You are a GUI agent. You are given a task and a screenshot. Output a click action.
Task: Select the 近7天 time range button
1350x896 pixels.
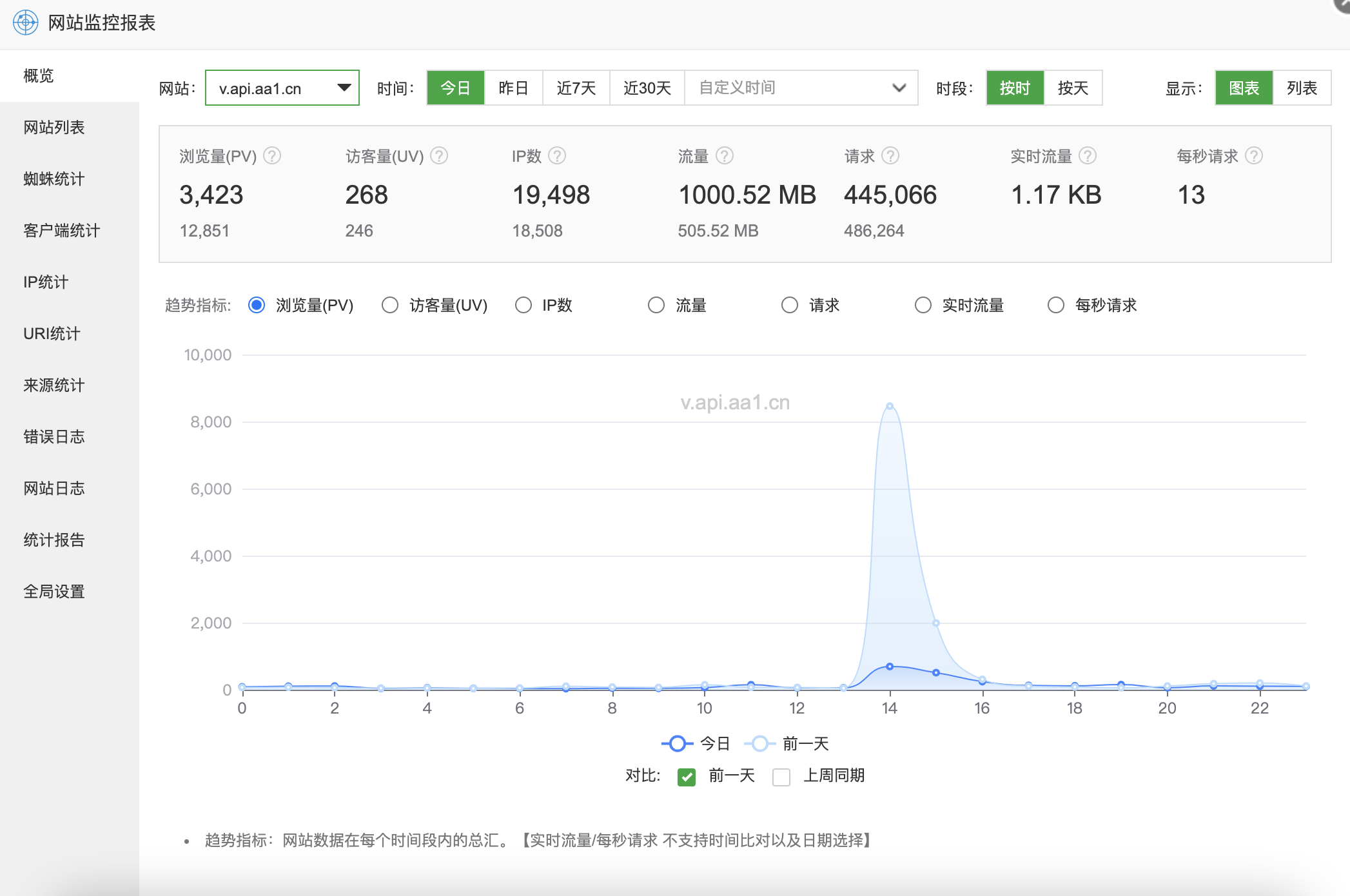pyautogui.click(x=576, y=88)
